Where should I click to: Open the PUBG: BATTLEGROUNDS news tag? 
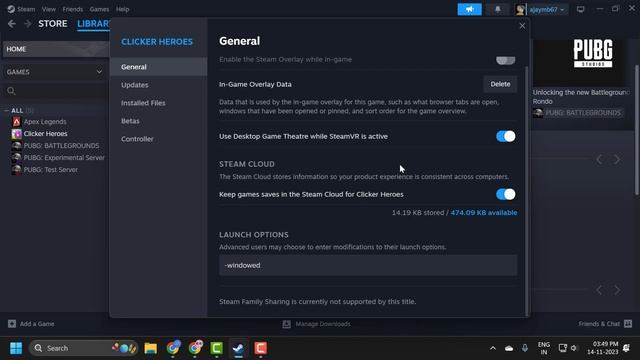click(578, 113)
